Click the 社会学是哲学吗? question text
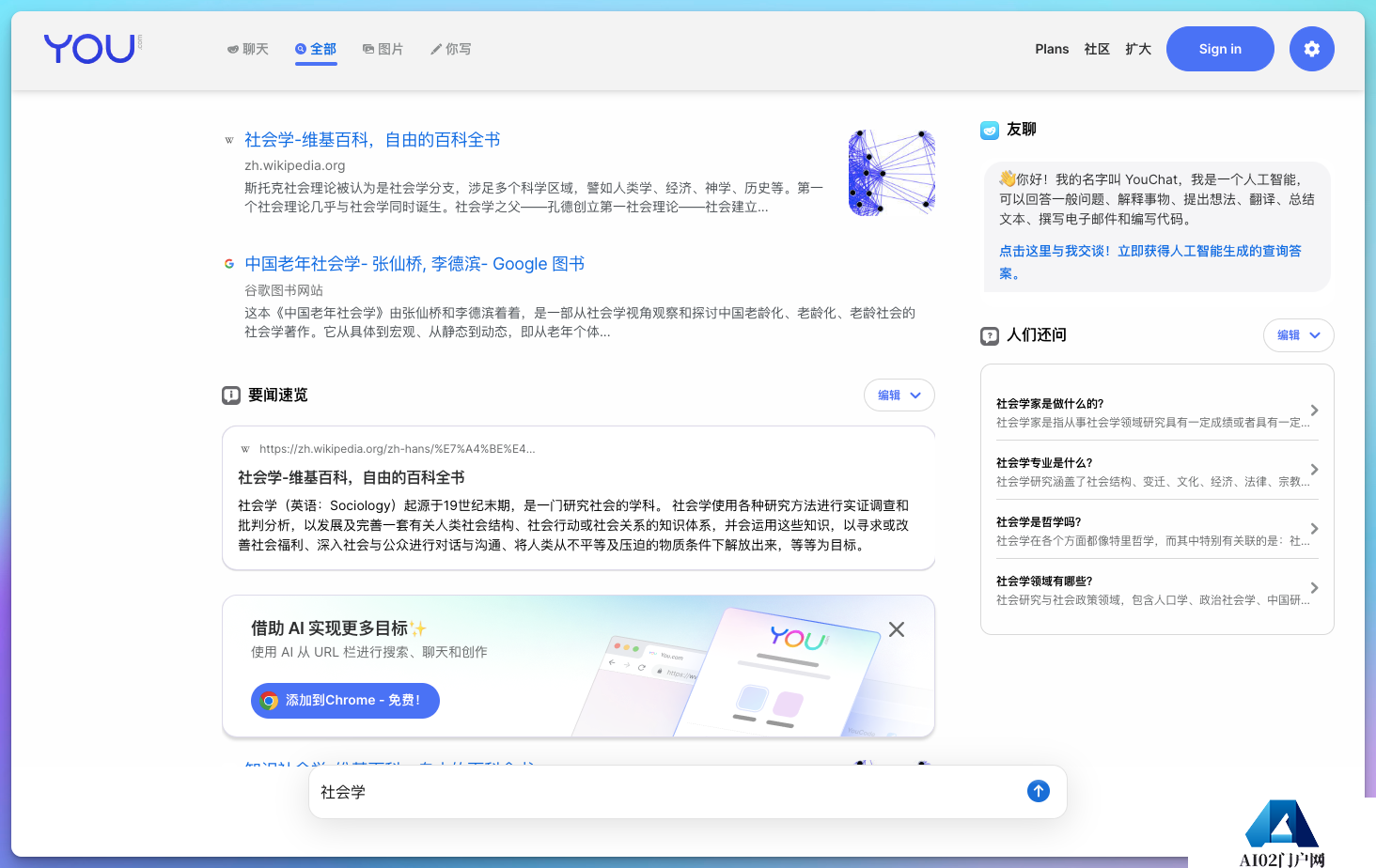This screenshot has width=1376, height=868. pos(1039,522)
